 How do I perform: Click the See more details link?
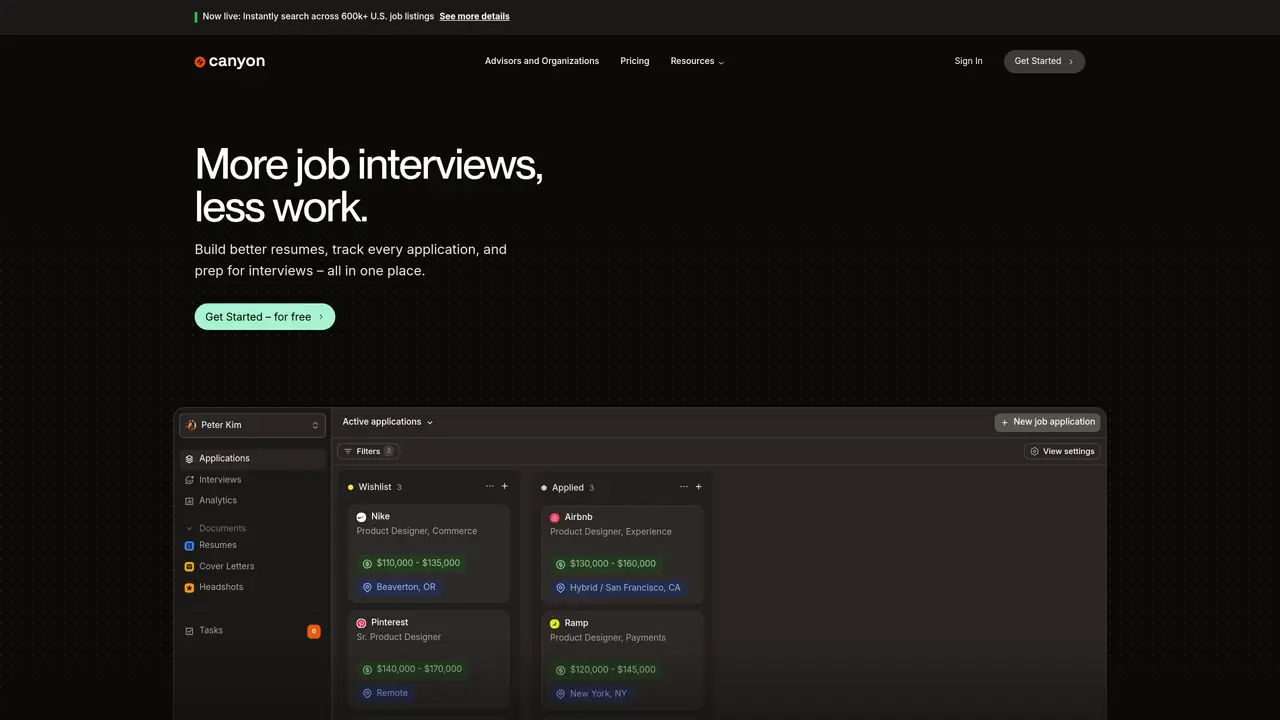(475, 17)
